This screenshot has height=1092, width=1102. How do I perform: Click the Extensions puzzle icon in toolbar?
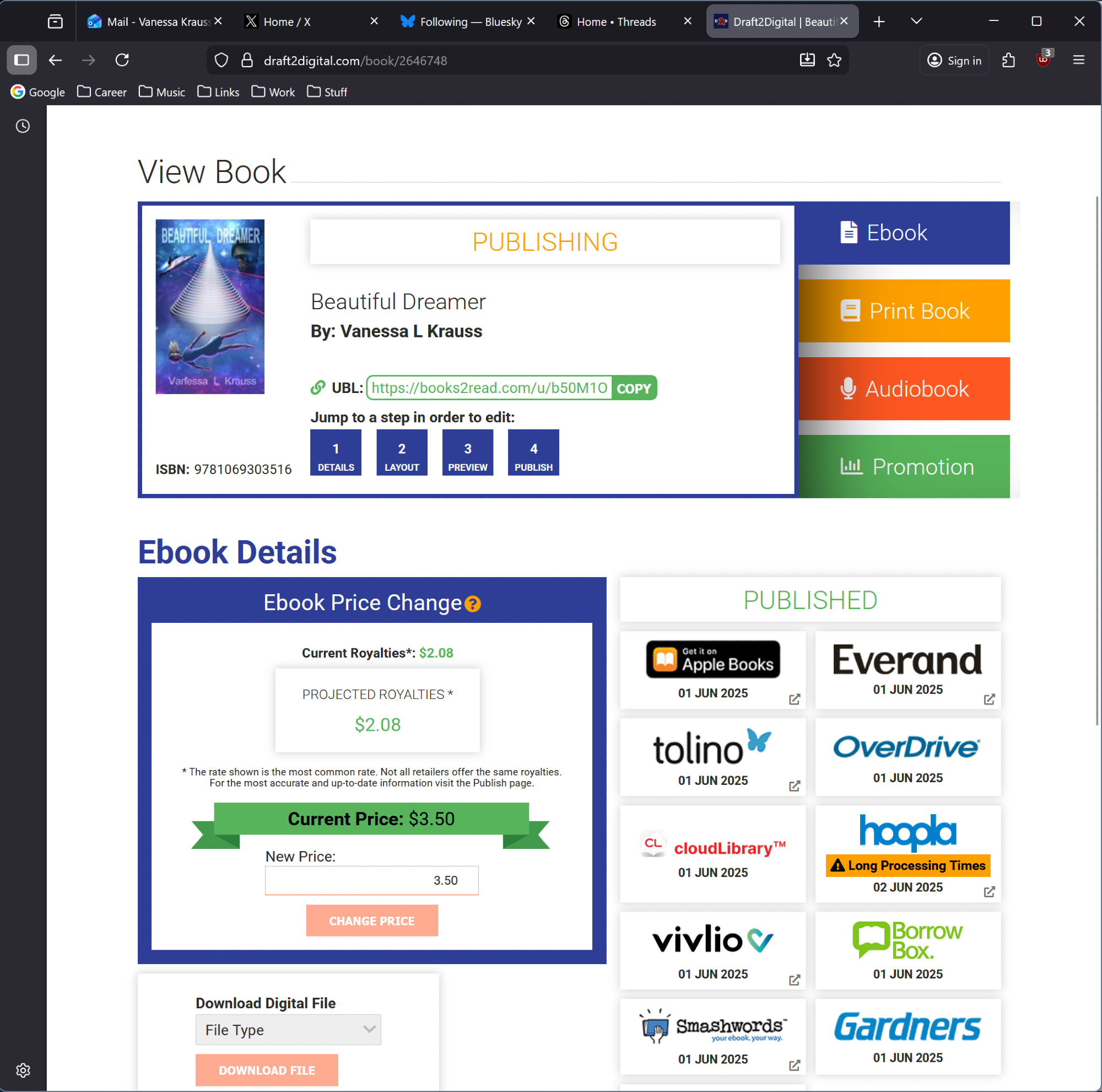[x=1008, y=60]
